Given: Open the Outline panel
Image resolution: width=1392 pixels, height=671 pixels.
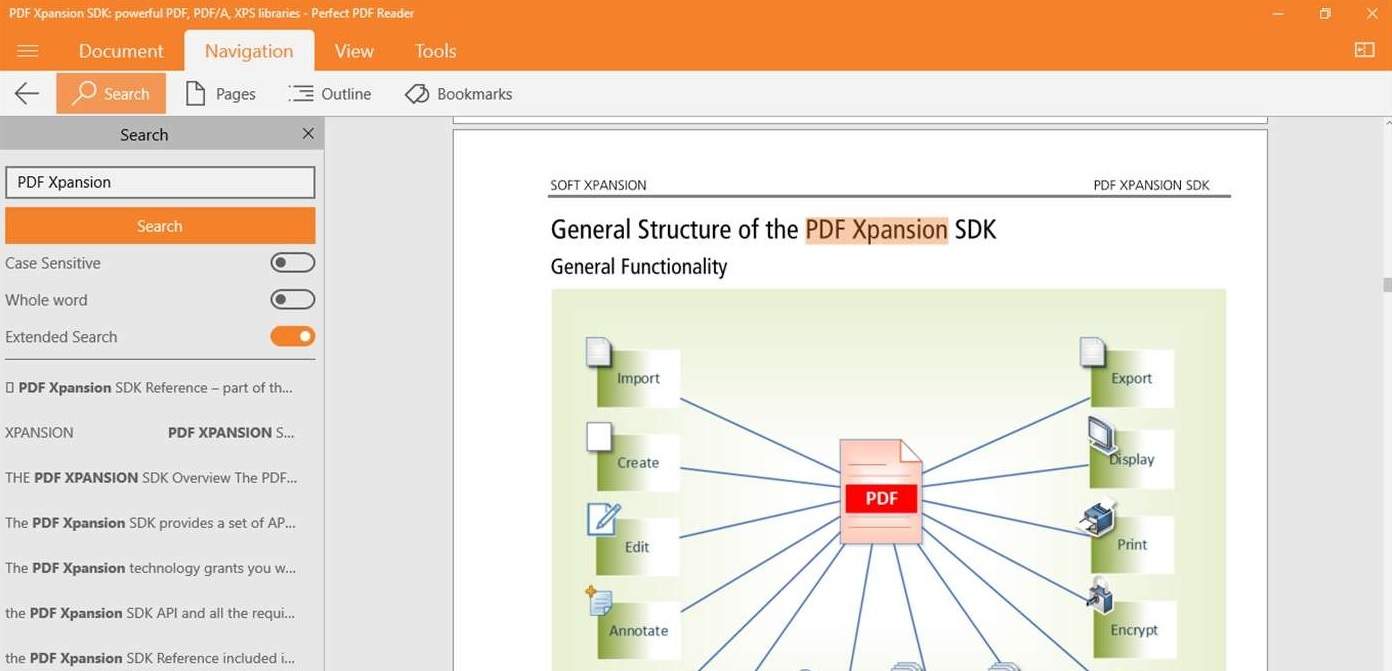Looking at the screenshot, I should tap(330, 94).
